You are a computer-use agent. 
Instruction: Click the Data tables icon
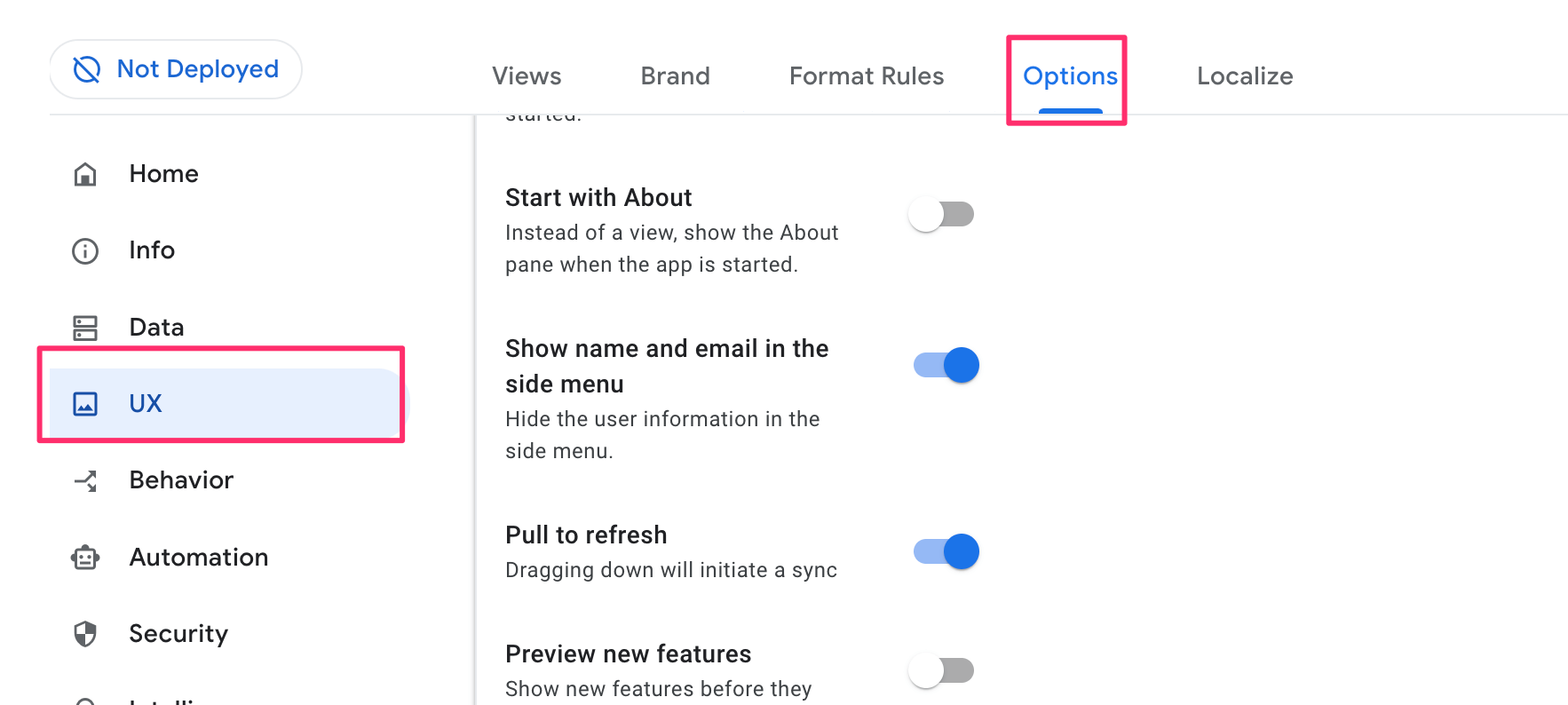(84, 327)
